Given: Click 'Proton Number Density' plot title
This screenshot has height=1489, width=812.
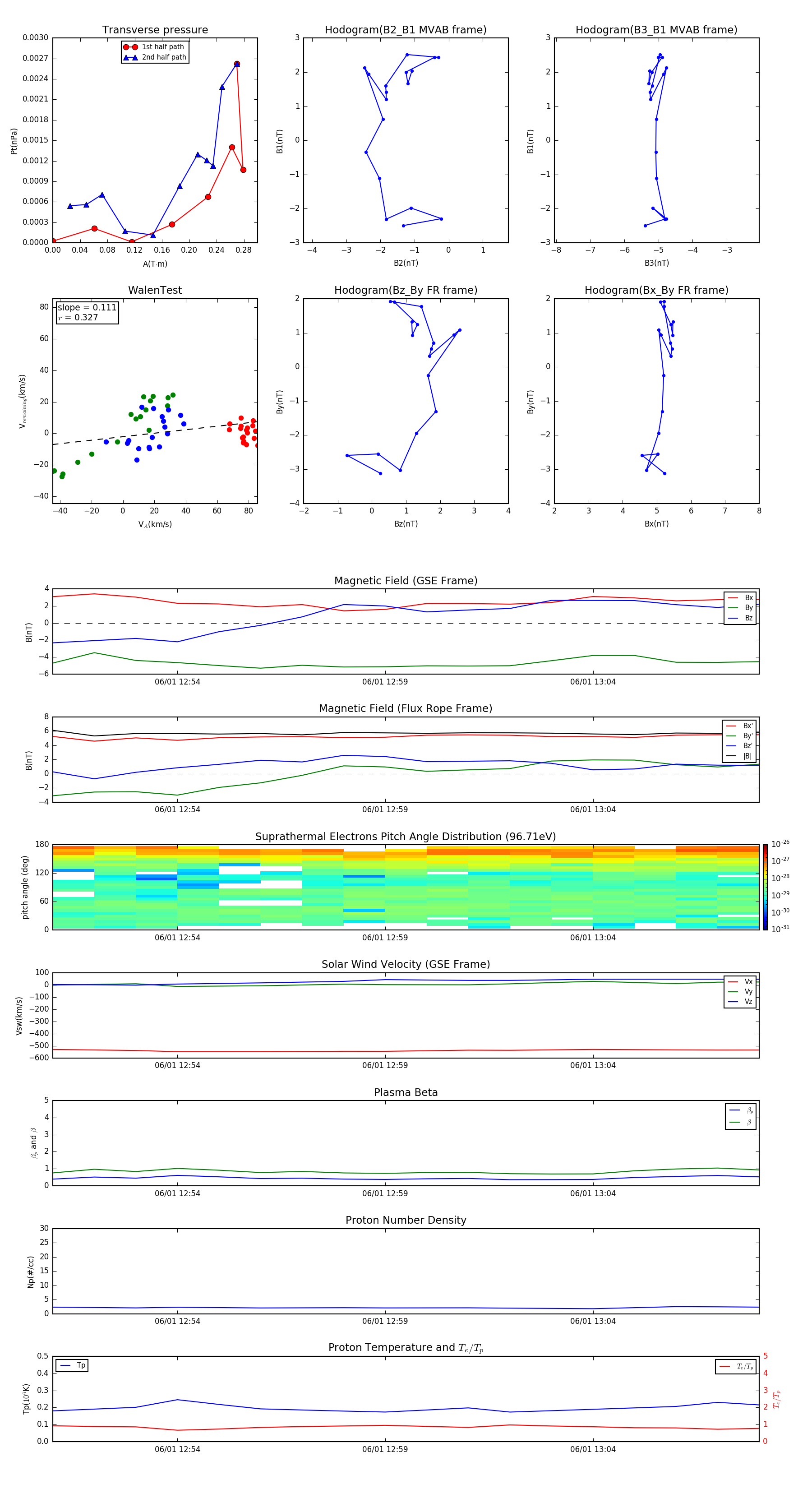Looking at the screenshot, I should coord(406,1220).
